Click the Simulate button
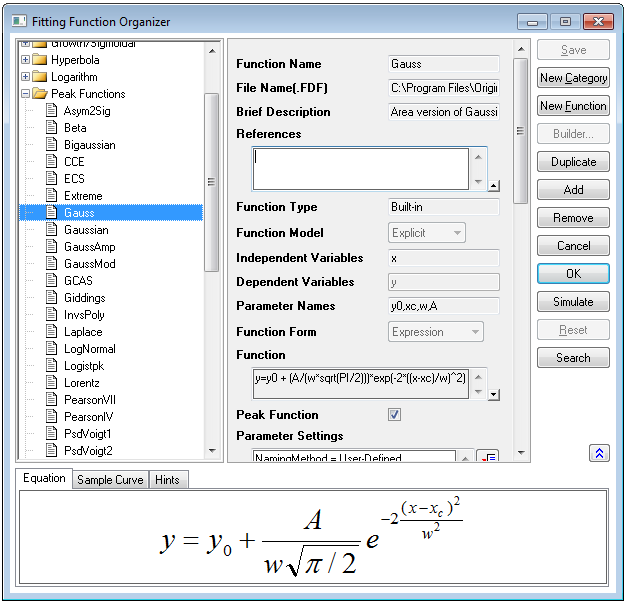 (x=573, y=301)
